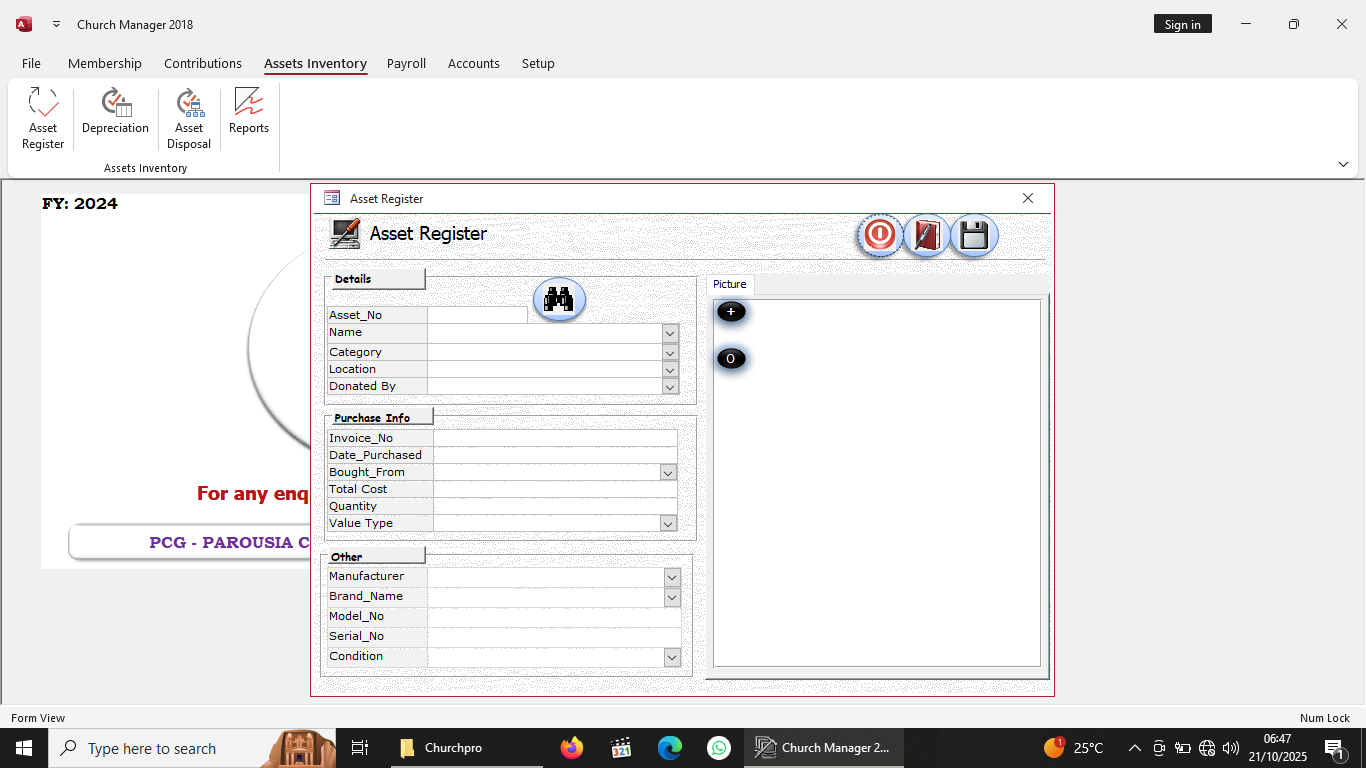This screenshot has height=768, width=1366.
Task: Open the Assets Inventory Reports
Action: pyautogui.click(x=249, y=112)
